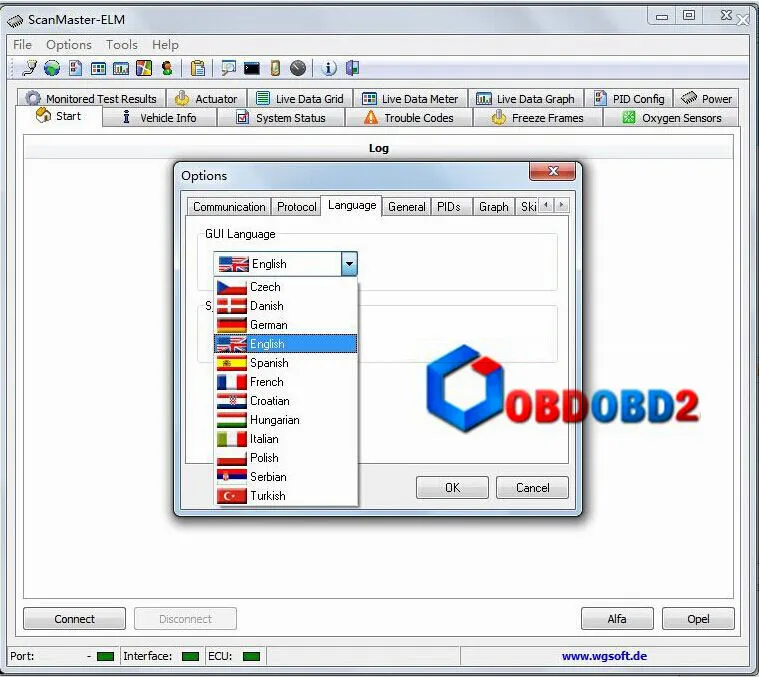Screen dimensions: 759x677
Task: Choose German from language list
Action: pos(286,325)
